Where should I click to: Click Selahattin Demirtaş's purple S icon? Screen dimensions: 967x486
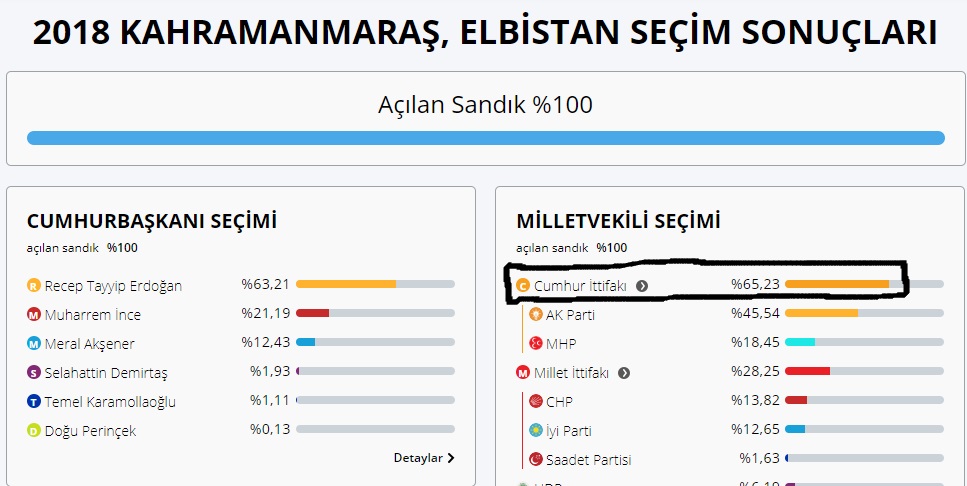click(34, 373)
